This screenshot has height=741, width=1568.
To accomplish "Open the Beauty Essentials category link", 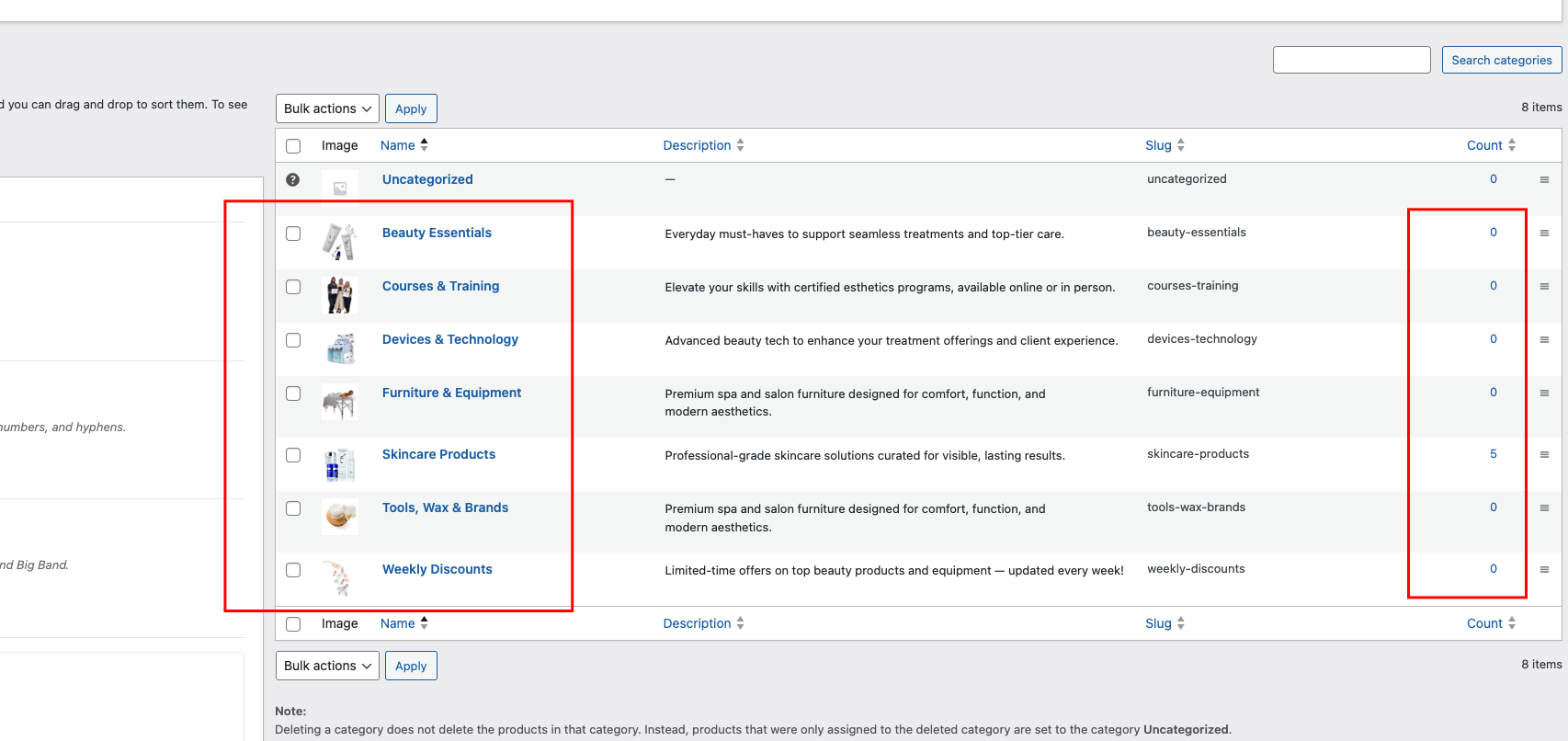I will [437, 233].
